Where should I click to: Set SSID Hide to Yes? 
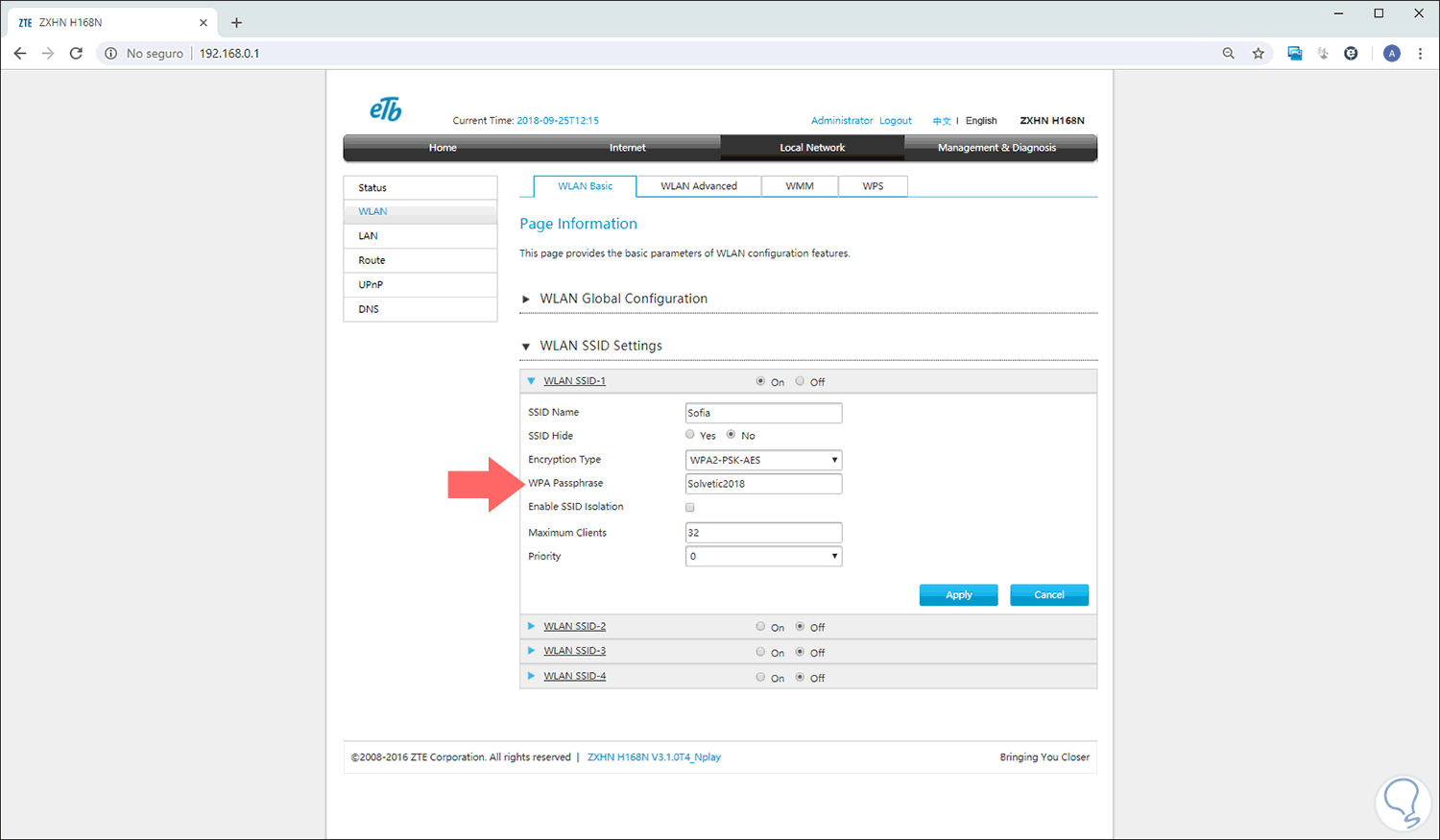[690, 435]
